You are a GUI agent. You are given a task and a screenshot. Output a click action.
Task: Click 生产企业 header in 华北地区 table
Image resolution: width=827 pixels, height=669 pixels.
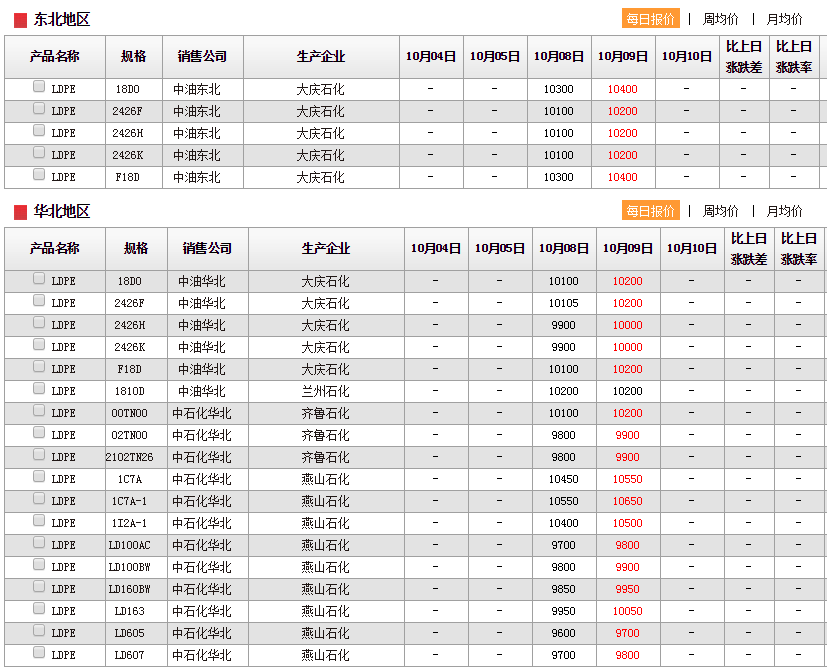point(326,249)
